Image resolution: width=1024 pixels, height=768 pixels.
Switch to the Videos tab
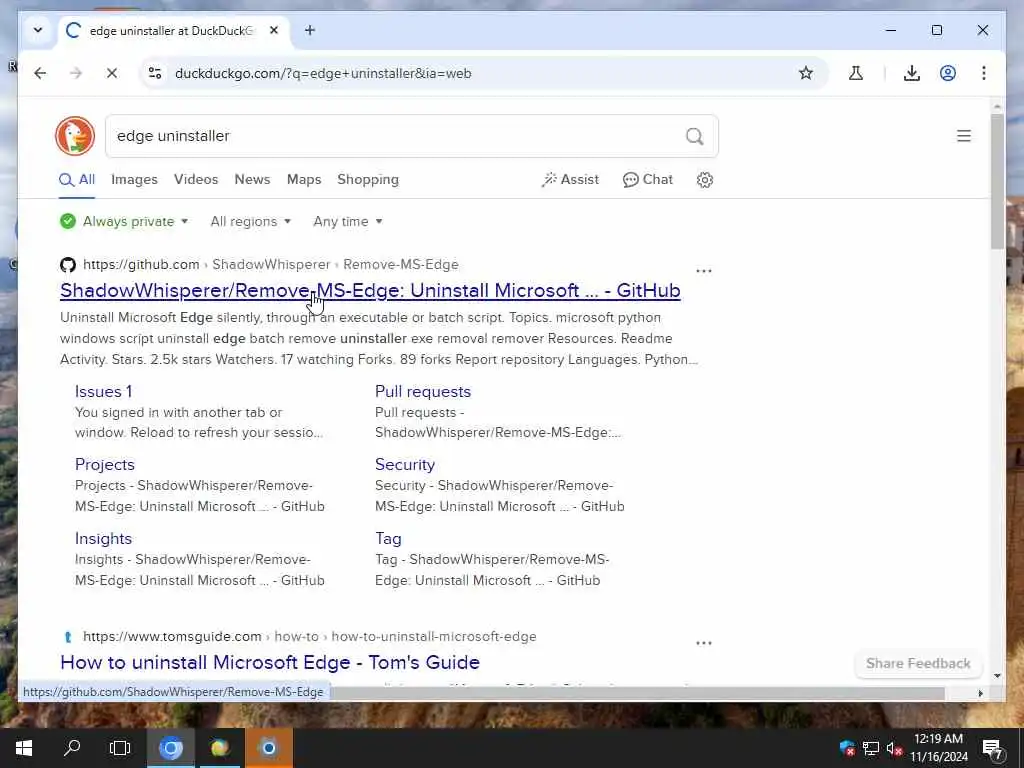pos(196,180)
